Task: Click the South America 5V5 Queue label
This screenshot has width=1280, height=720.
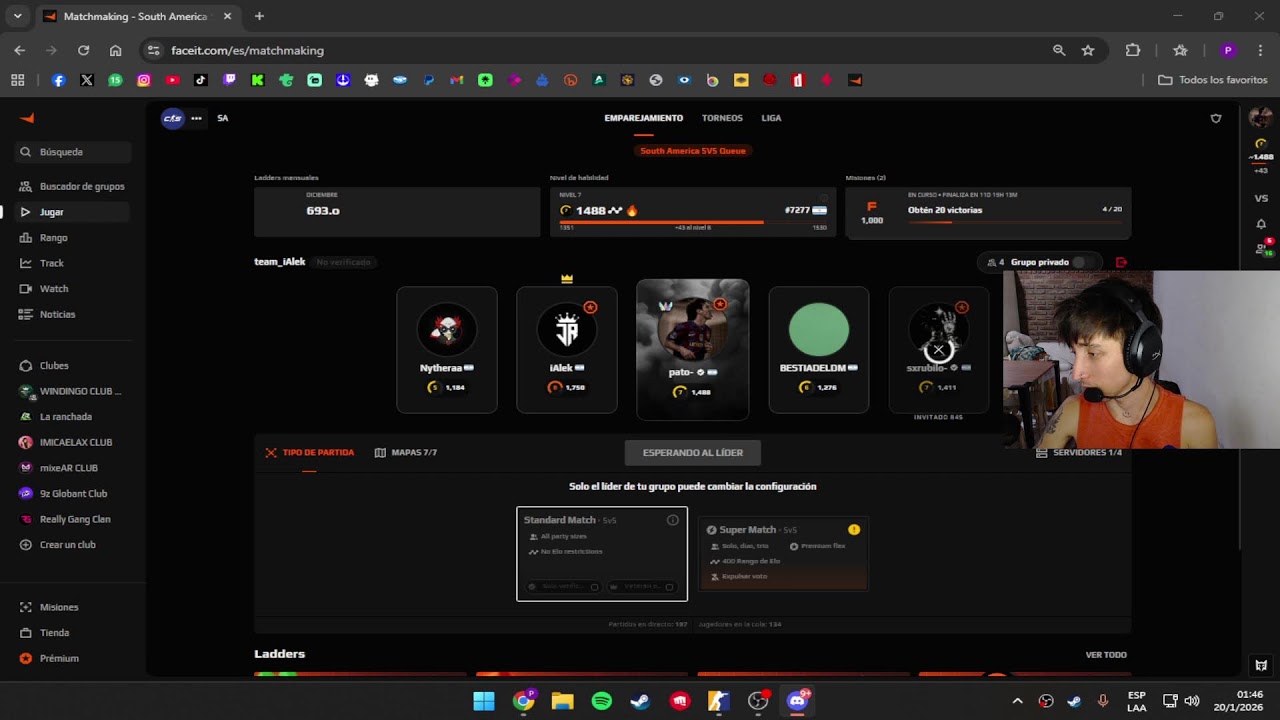Action: pyautogui.click(x=692, y=151)
